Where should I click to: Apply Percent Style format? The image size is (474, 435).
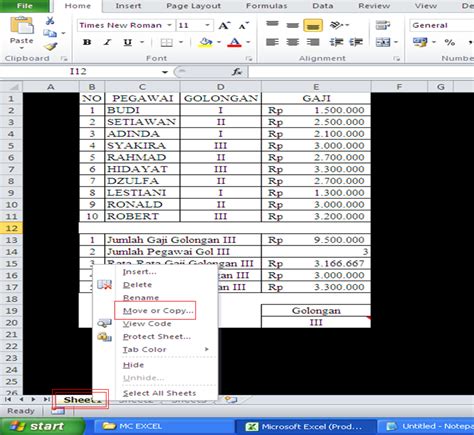tap(449, 42)
